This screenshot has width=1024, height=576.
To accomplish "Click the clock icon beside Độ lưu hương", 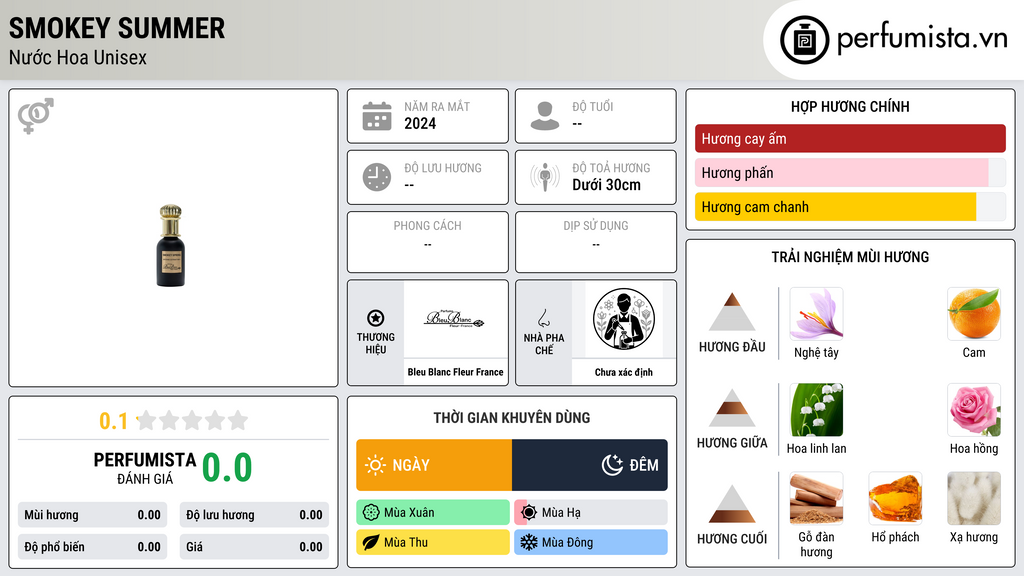I will click(x=377, y=177).
